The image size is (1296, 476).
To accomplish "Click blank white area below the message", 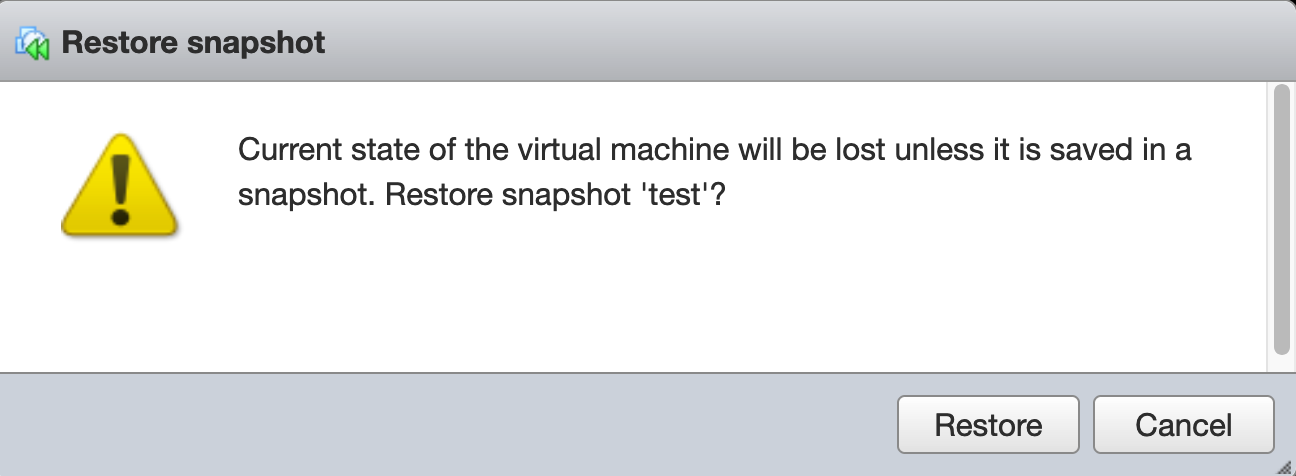I will (700, 300).
